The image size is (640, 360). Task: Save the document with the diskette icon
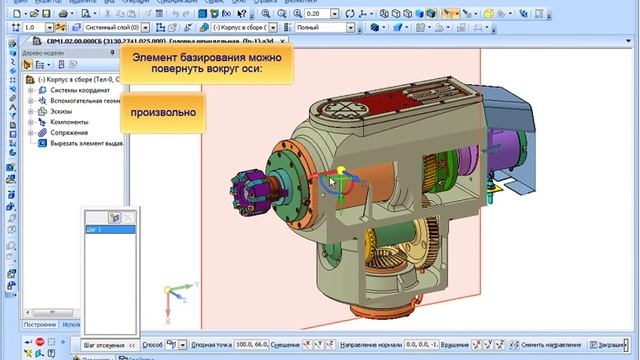(x=46, y=13)
